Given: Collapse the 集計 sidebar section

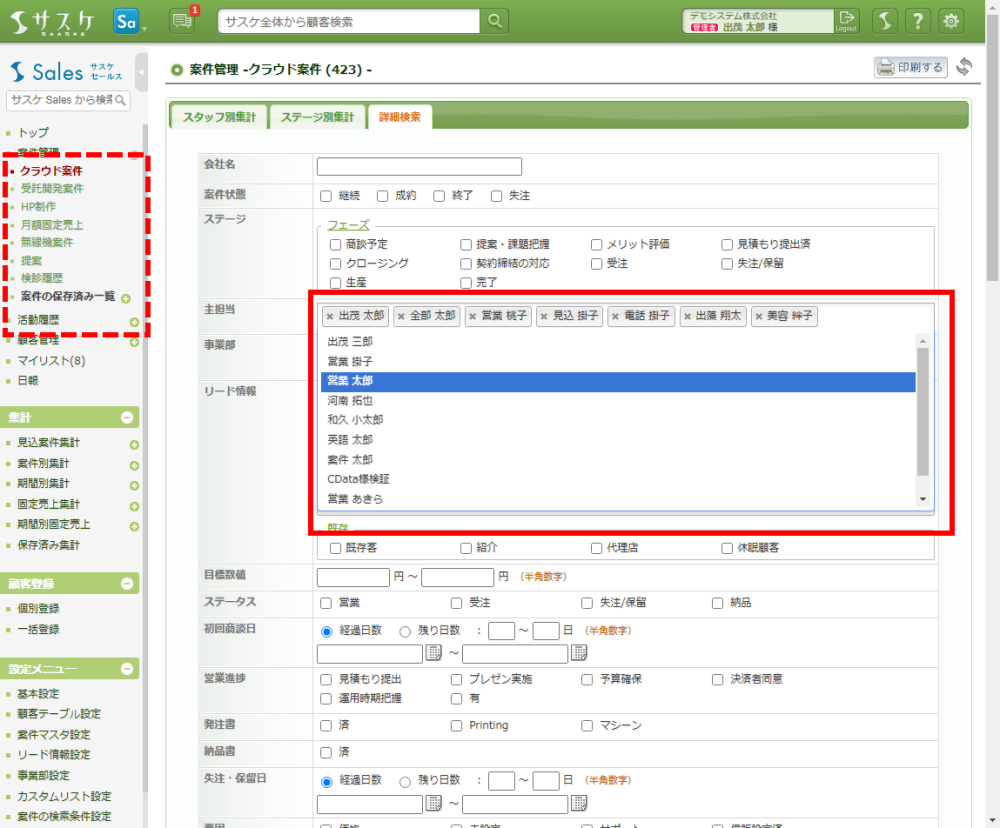Looking at the screenshot, I should [127, 418].
